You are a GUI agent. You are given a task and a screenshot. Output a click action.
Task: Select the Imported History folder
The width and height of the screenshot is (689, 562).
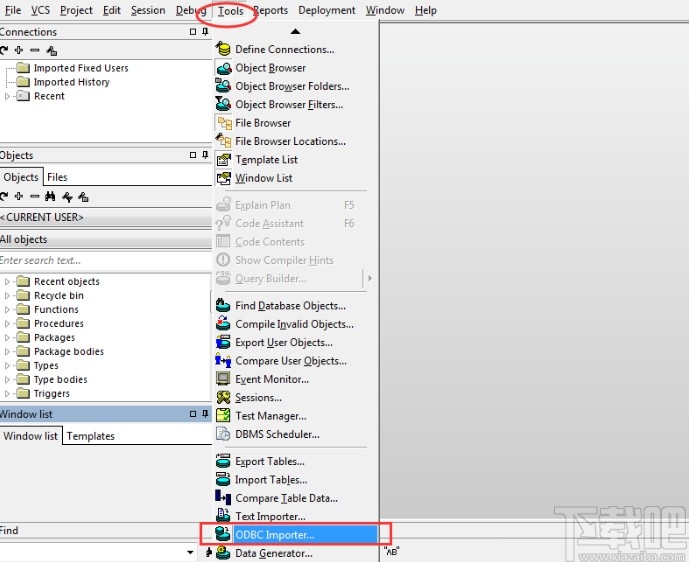click(x=63, y=82)
